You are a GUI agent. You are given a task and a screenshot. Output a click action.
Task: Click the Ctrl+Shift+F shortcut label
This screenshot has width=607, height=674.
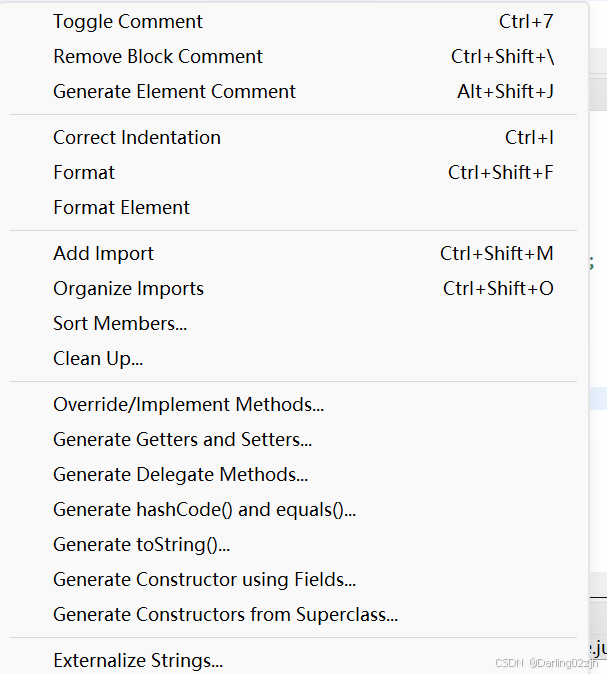pos(500,172)
